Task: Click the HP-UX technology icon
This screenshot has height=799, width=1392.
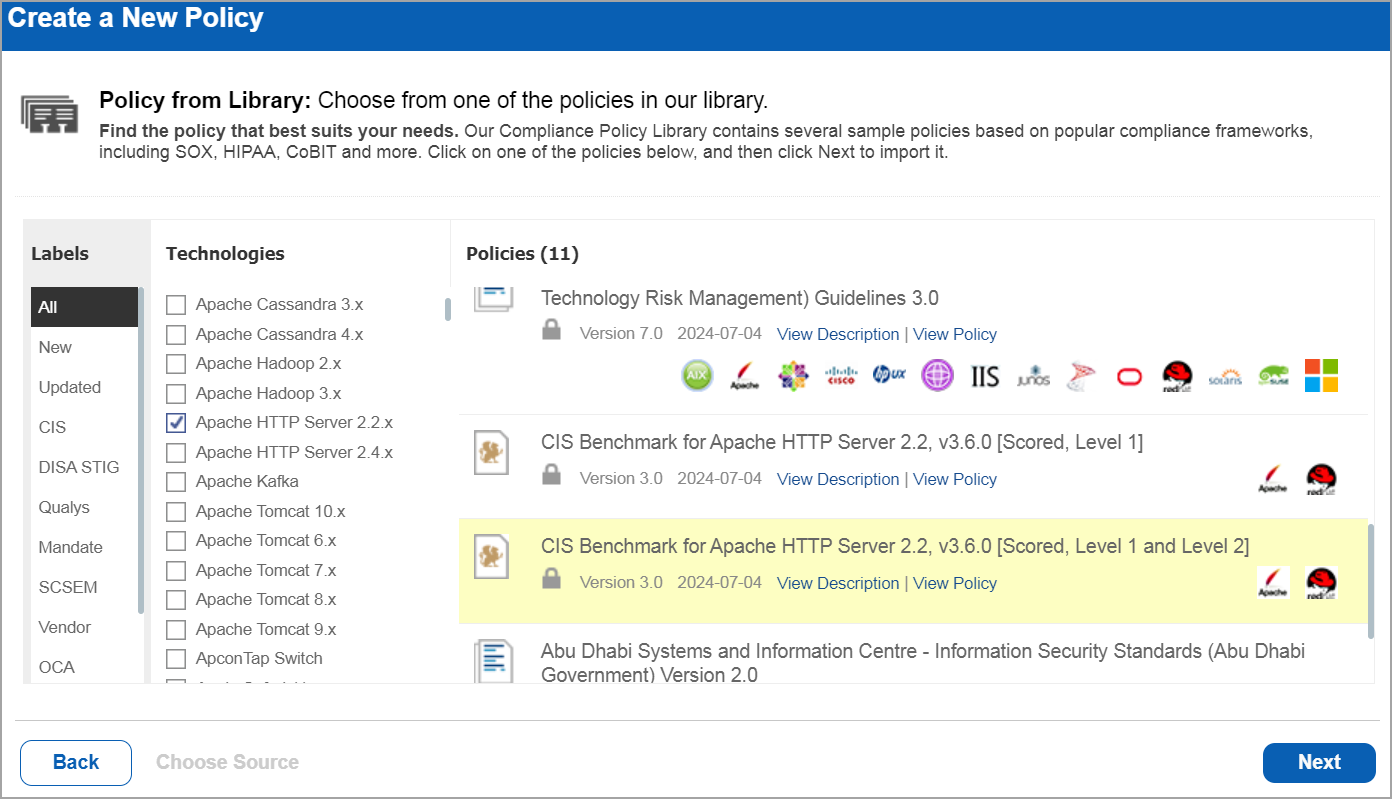Action: (x=889, y=376)
